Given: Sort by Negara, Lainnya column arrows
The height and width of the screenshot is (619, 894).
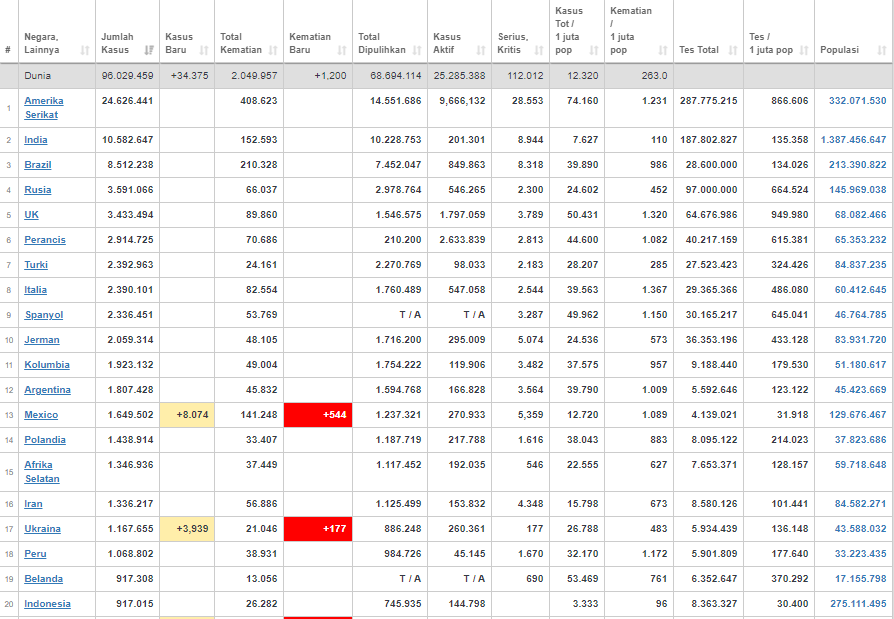Looking at the screenshot, I should coord(85,50).
